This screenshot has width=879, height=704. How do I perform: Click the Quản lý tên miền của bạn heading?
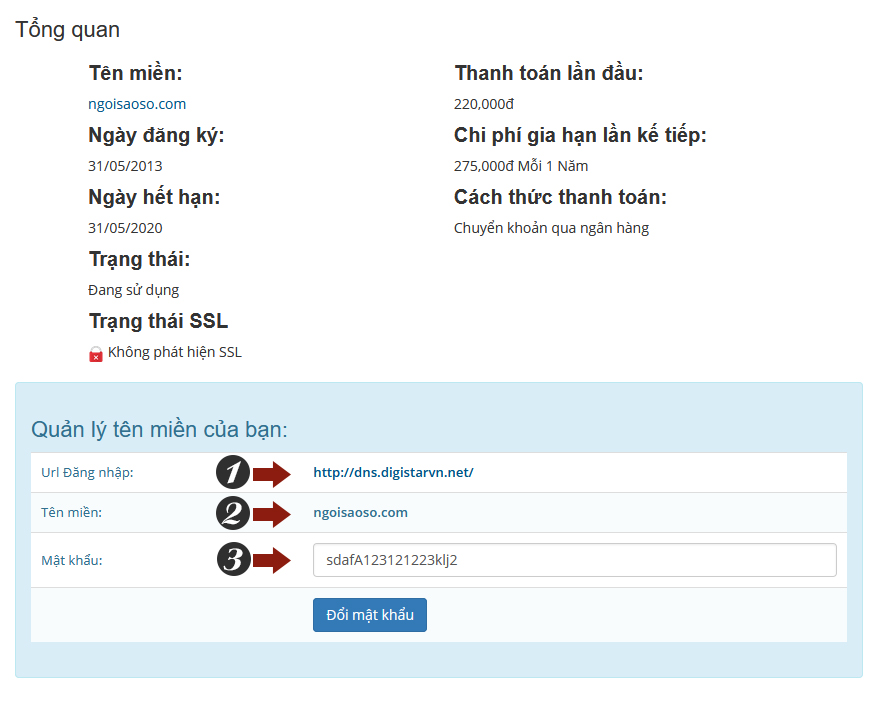(x=160, y=430)
